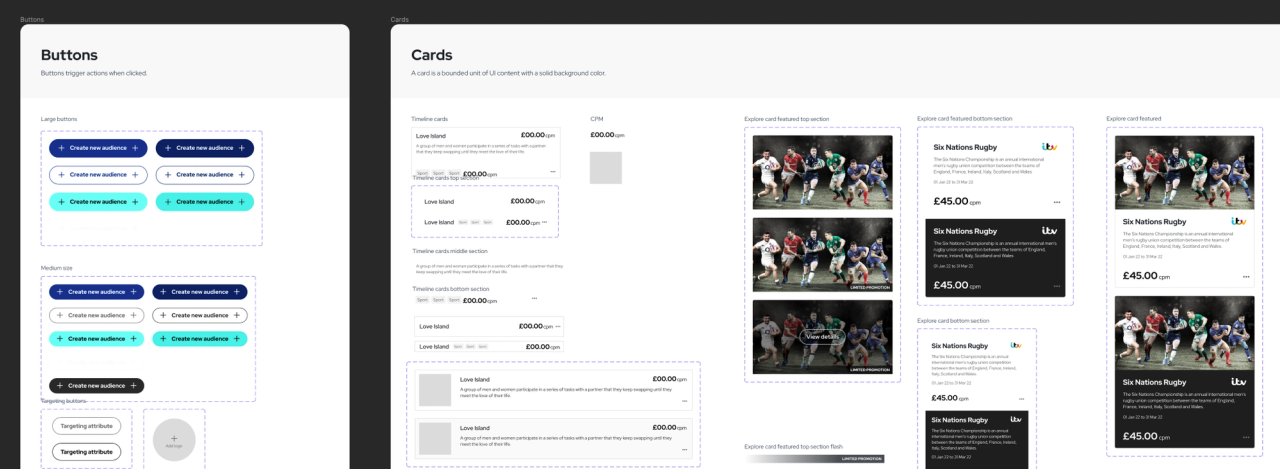Select the grey thumbnail on the second large Love Island card

435,439
